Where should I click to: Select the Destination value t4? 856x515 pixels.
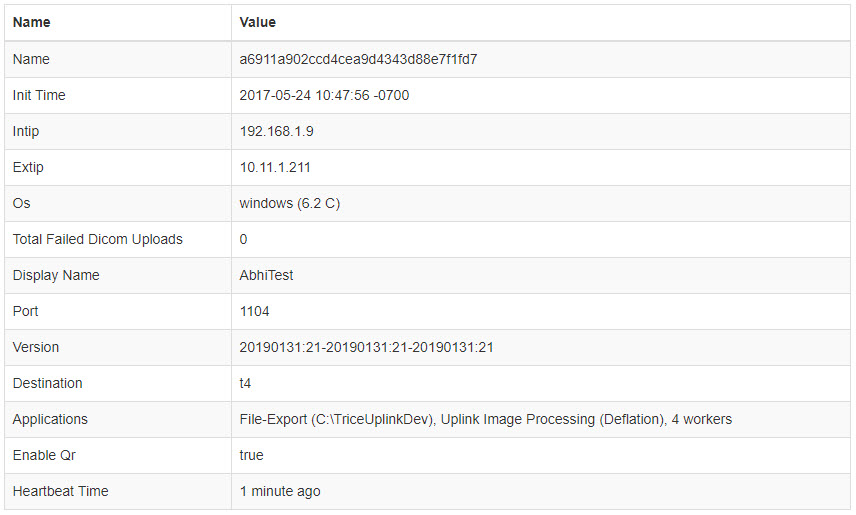(x=245, y=383)
